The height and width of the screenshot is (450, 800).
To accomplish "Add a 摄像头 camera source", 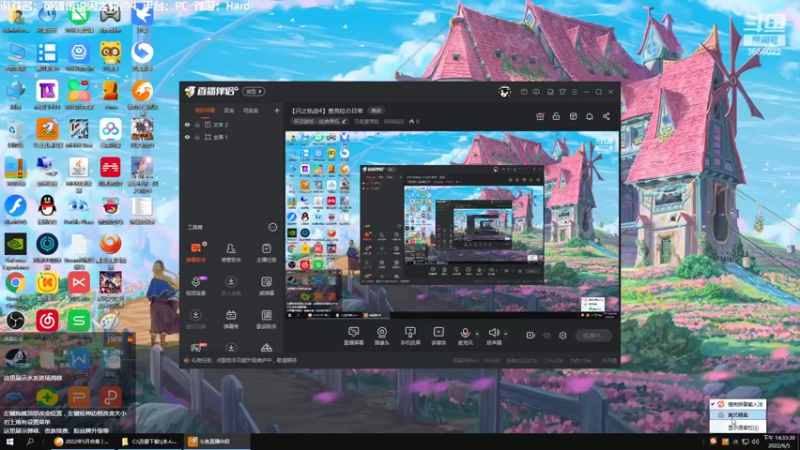I will point(382,336).
